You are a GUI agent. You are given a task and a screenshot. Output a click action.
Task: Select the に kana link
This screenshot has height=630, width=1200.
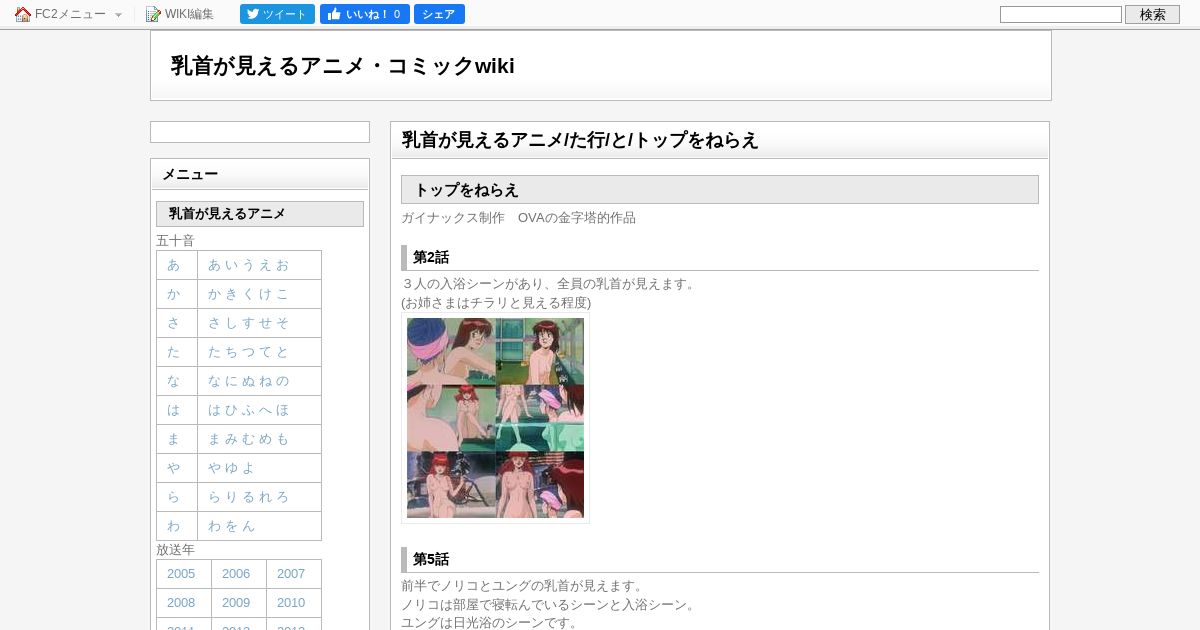pos(232,381)
